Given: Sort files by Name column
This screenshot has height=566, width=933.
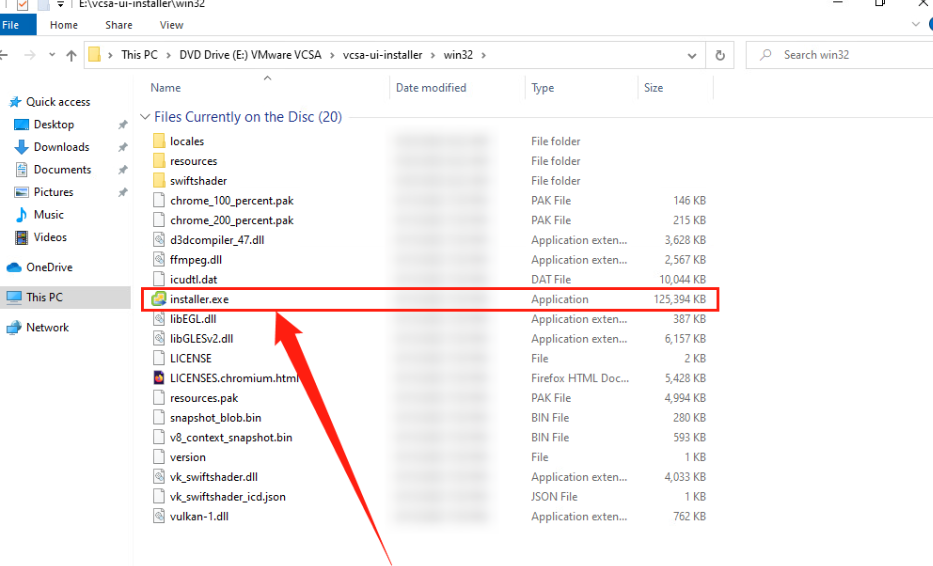Looking at the screenshot, I should click(165, 87).
